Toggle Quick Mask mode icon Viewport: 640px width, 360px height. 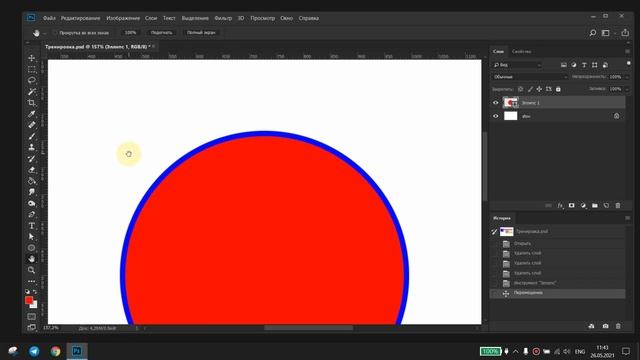coord(31,316)
